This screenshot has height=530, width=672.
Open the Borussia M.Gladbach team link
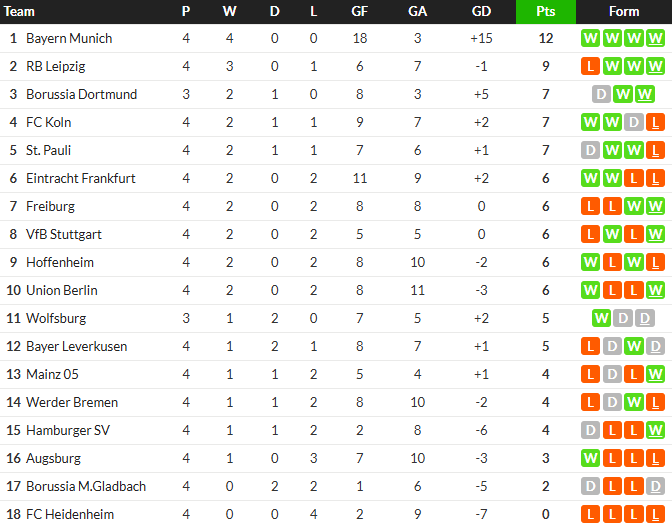(85, 486)
